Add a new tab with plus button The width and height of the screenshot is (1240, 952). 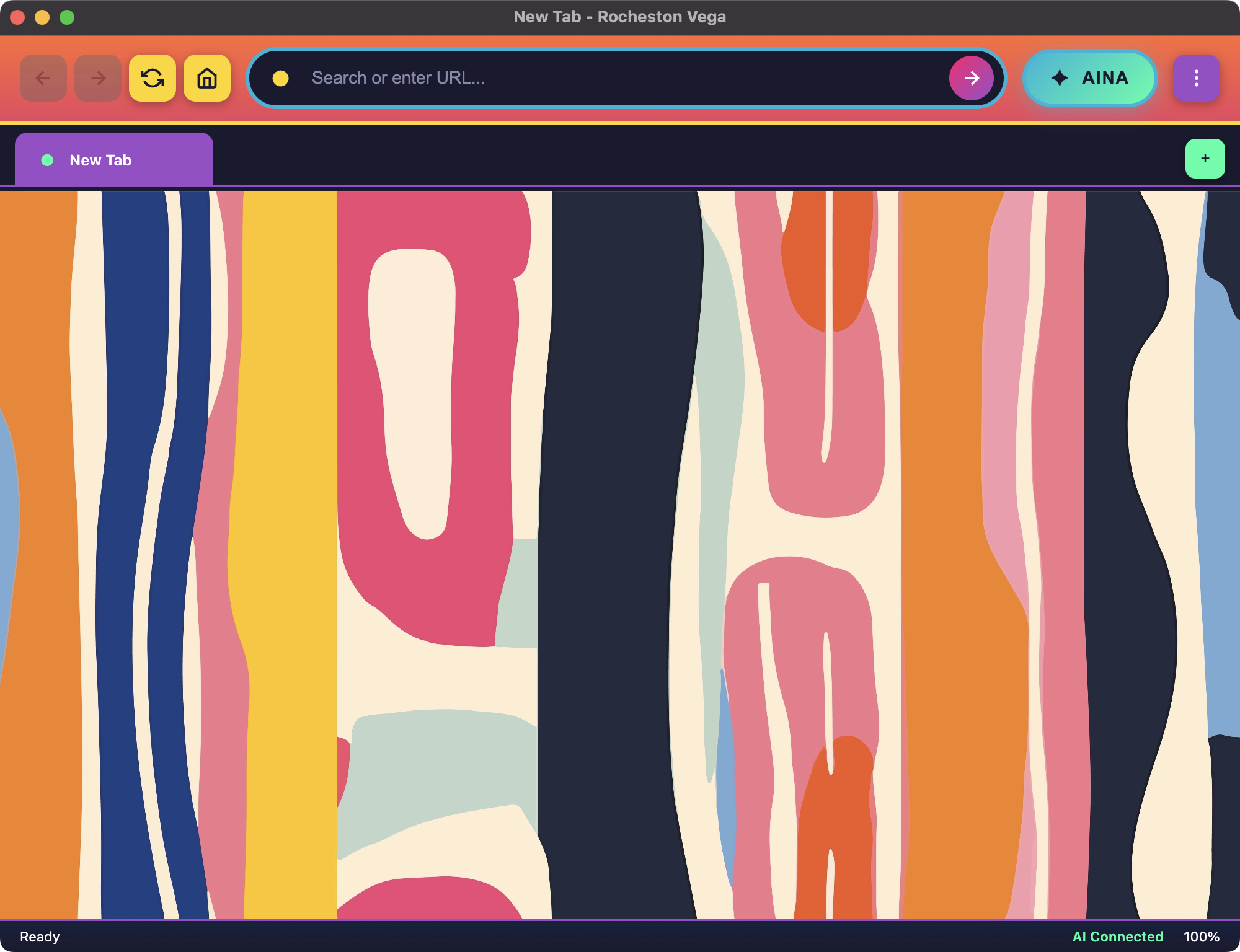[1205, 159]
